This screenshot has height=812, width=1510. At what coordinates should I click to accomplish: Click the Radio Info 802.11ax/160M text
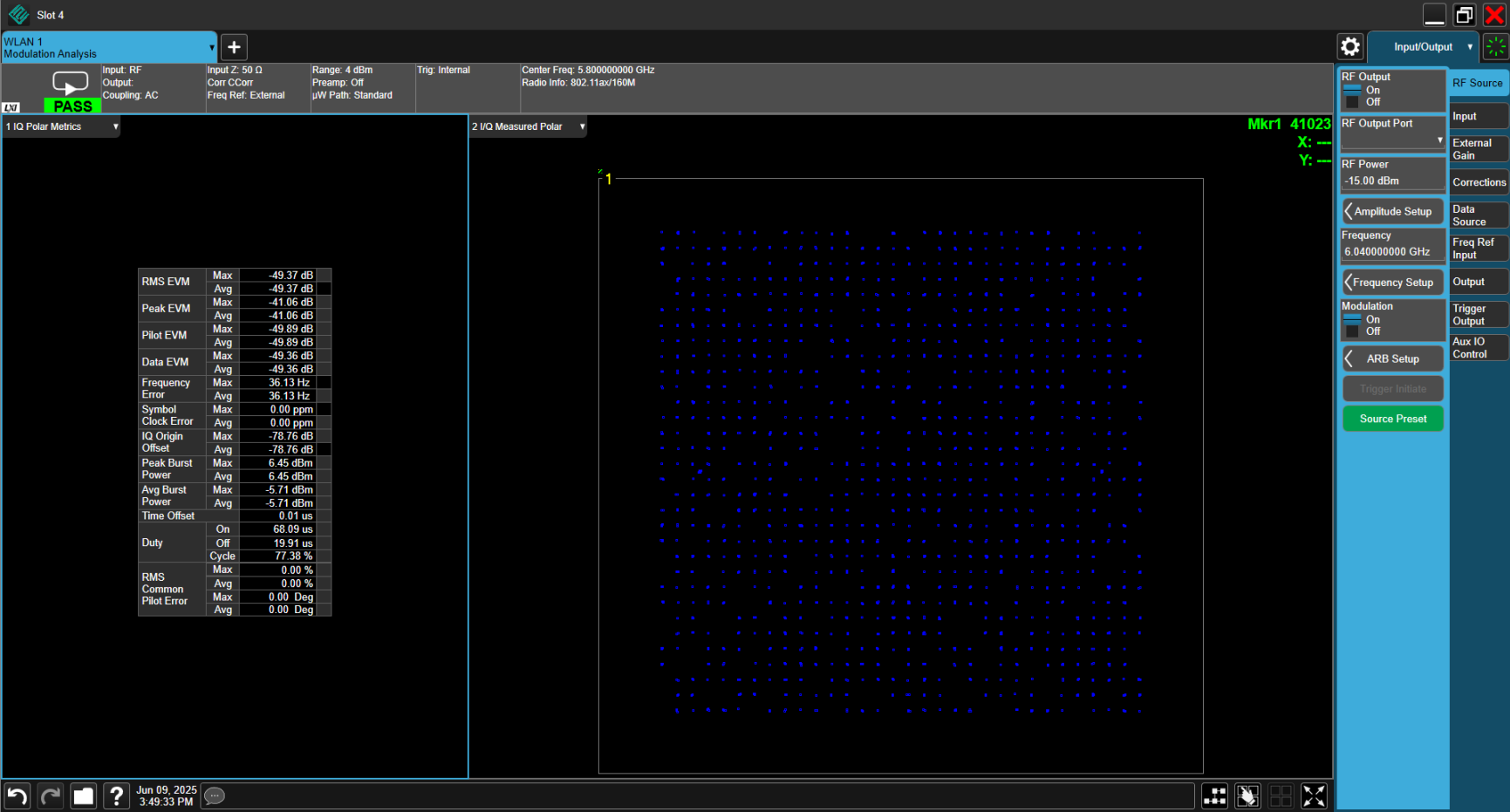[x=578, y=83]
